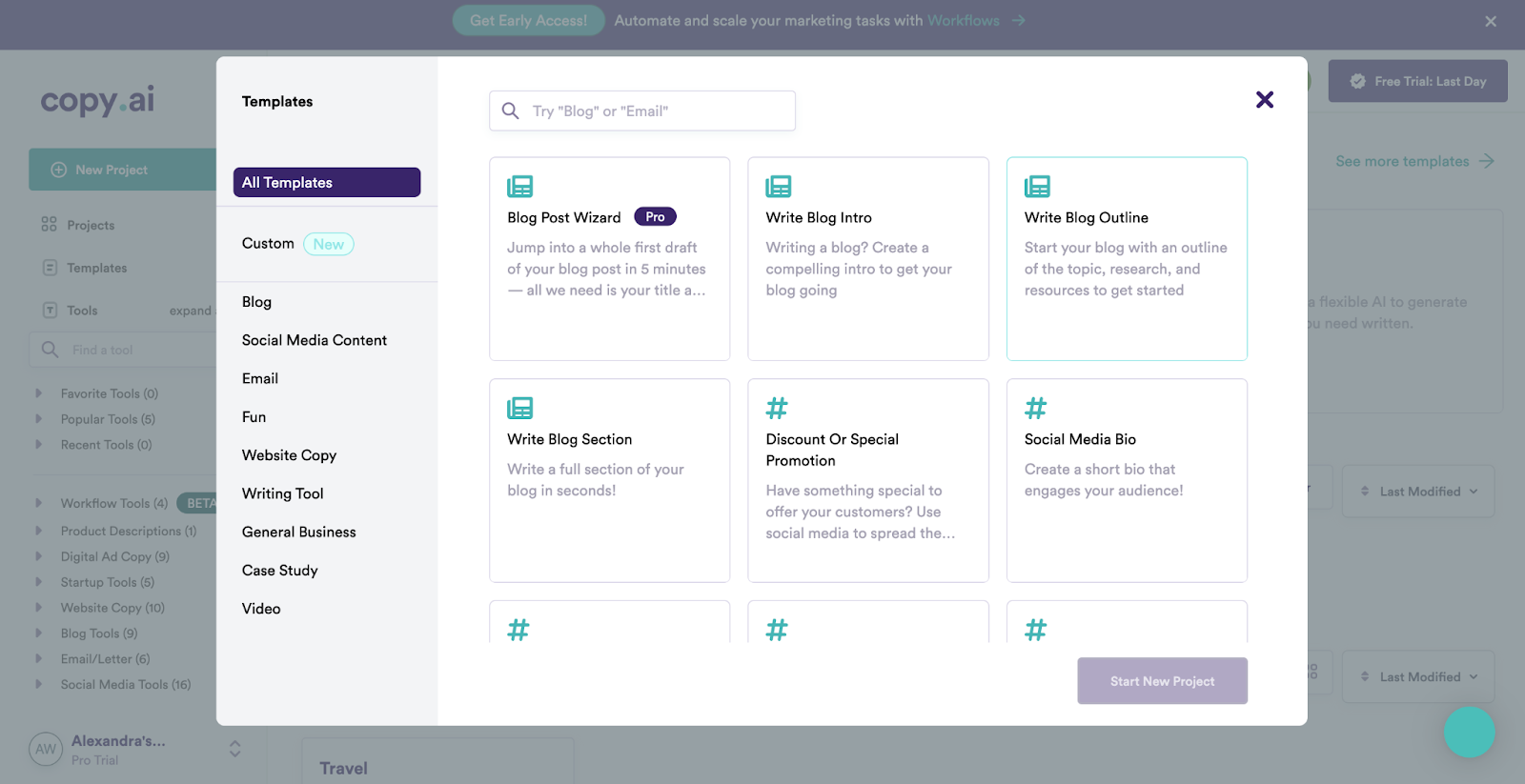
Task: Focus the Try Blog or Email search field
Action: 642,111
